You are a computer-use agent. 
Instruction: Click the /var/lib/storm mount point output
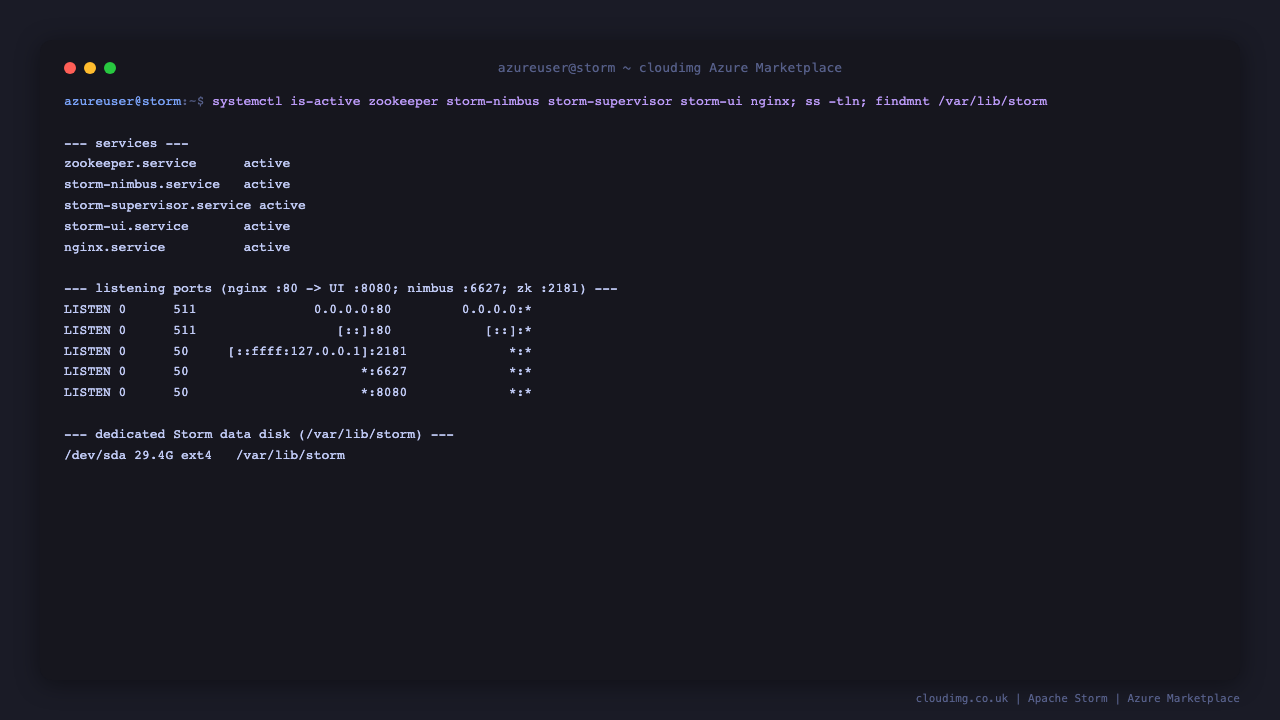pyautogui.click(x=291, y=455)
